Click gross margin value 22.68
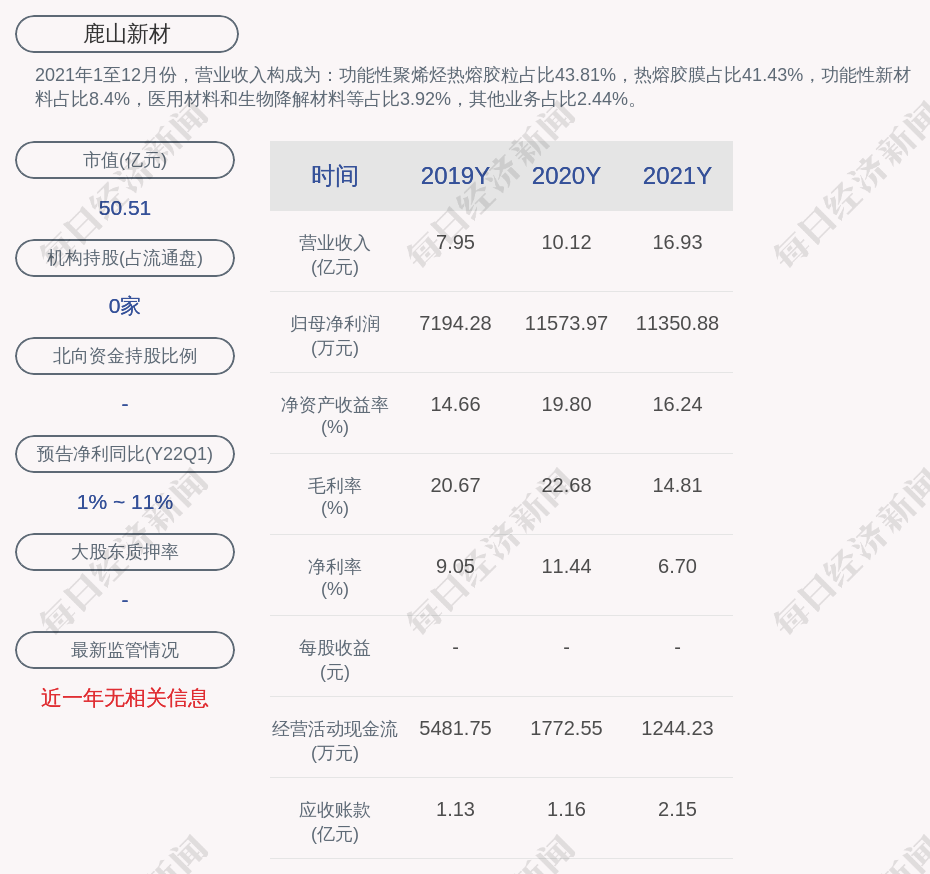This screenshot has width=930, height=874. pyautogui.click(x=566, y=485)
